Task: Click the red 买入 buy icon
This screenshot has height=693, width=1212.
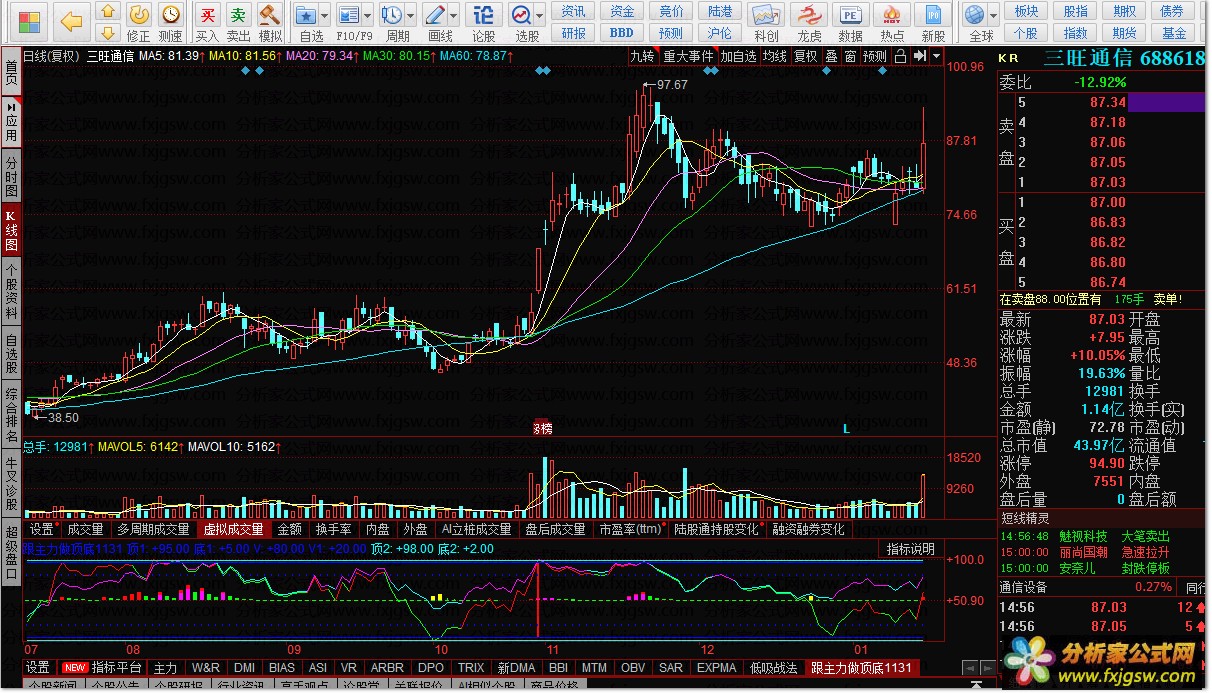Action: 207,14
